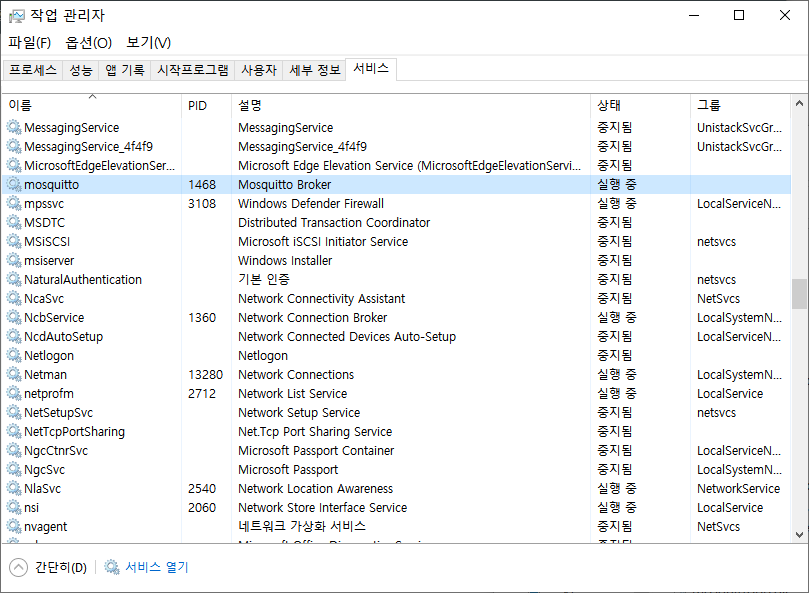Screen dimensions: 809x593
Task: Click the Network Connectivity Assistant description
Action: 321,298
